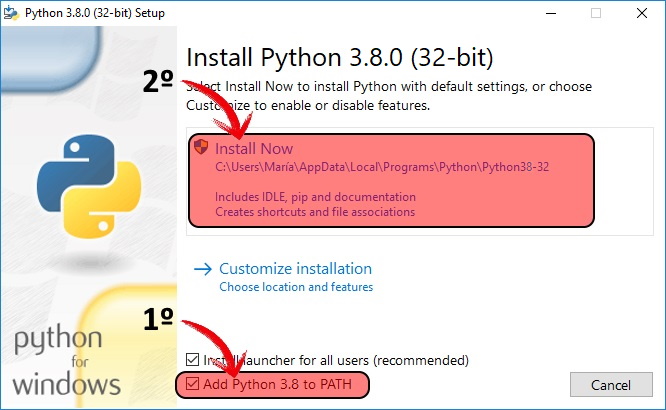The width and height of the screenshot is (666, 410).
Task: Open the Customize installation option
Action: pos(296,269)
